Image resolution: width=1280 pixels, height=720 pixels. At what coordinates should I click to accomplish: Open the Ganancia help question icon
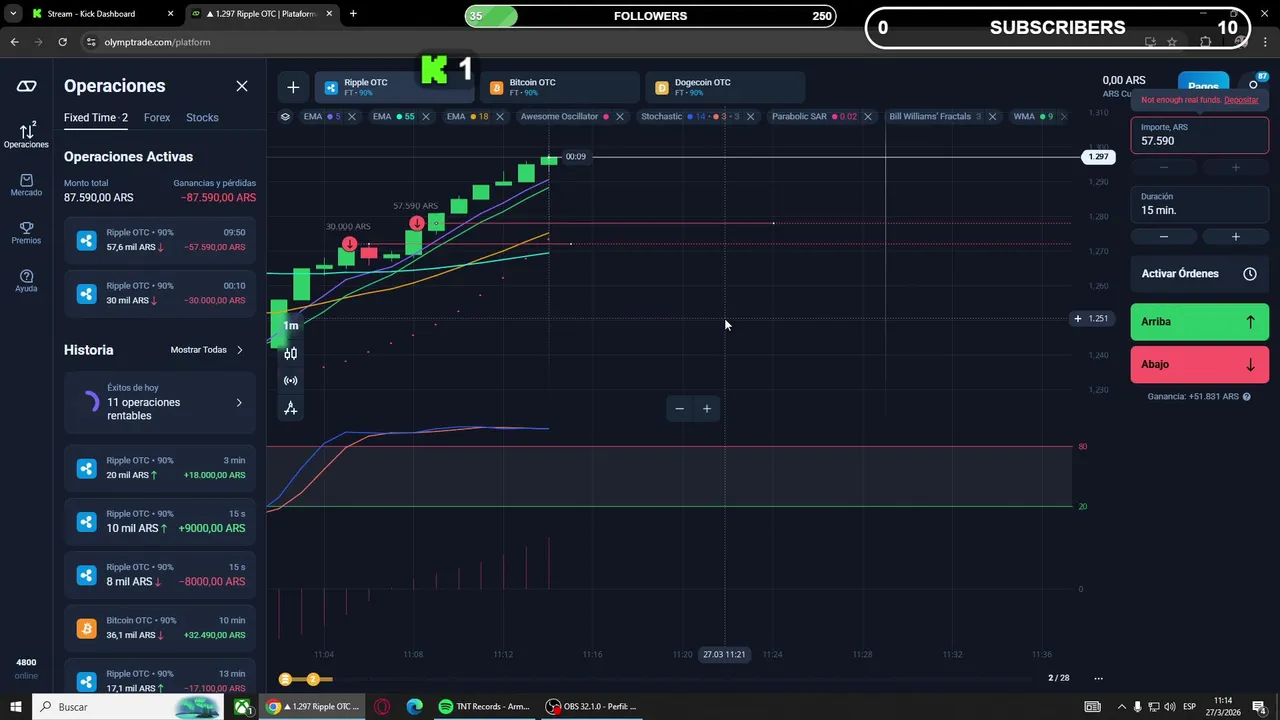[x=1246, y=397]
